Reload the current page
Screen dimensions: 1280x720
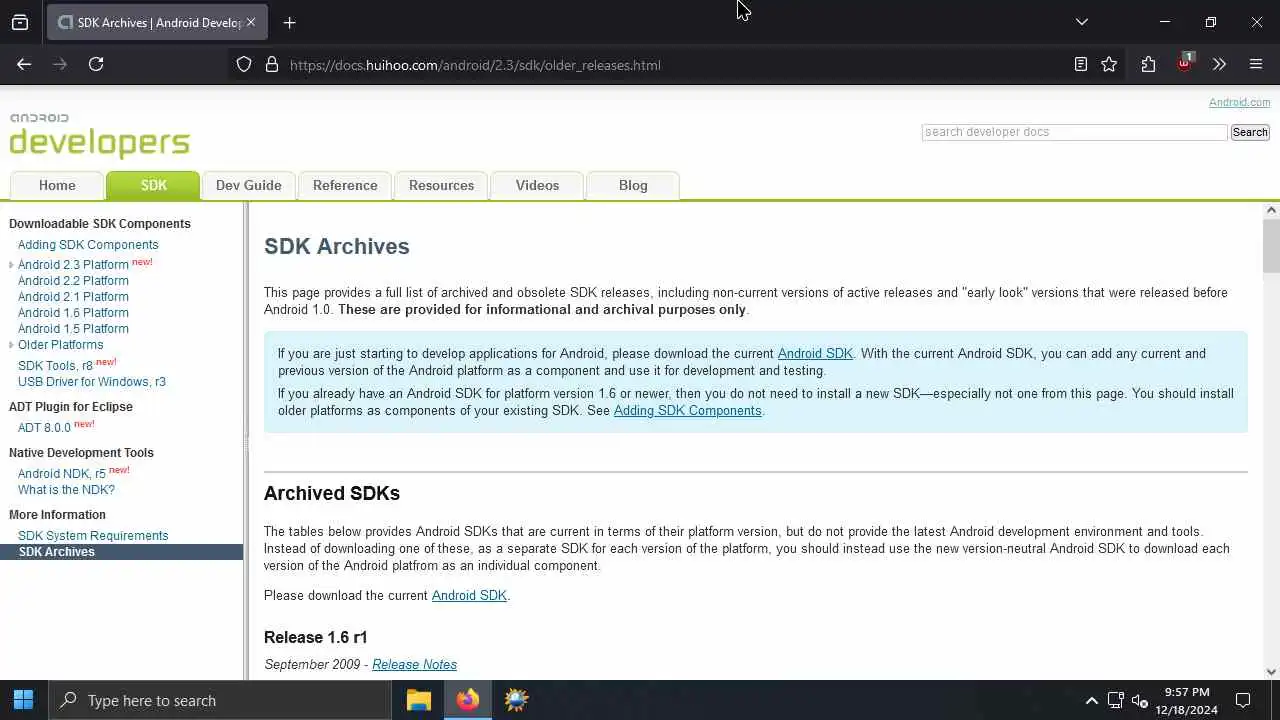click(x=96, y=64)
